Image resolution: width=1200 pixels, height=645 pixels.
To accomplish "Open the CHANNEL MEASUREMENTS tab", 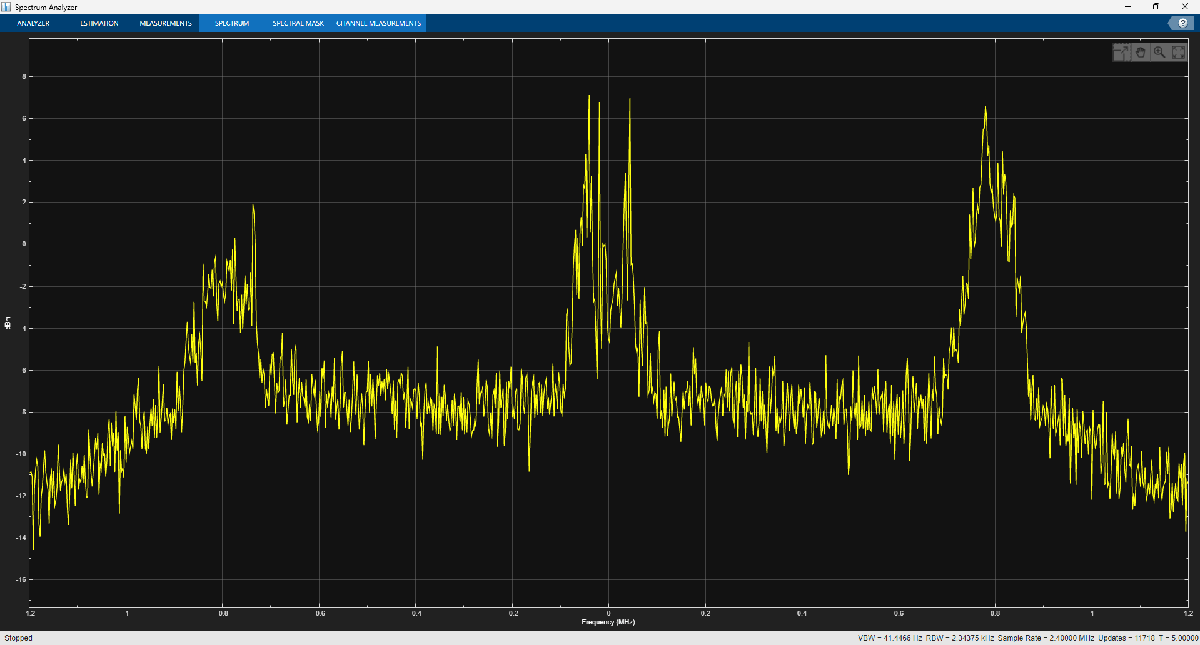I will (x=380, y=22).
